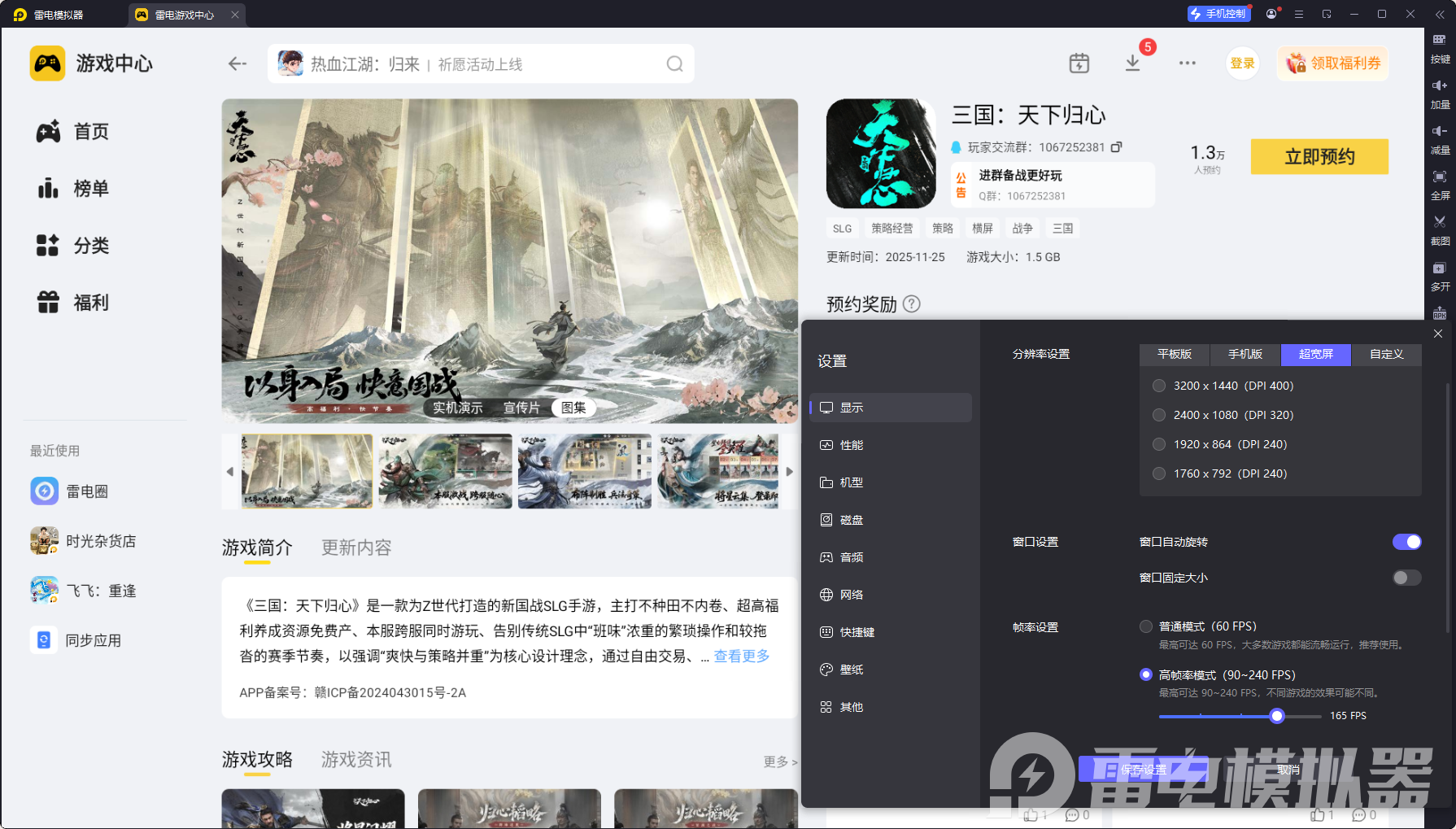Go back with the left arrow icon

(237, 63)
